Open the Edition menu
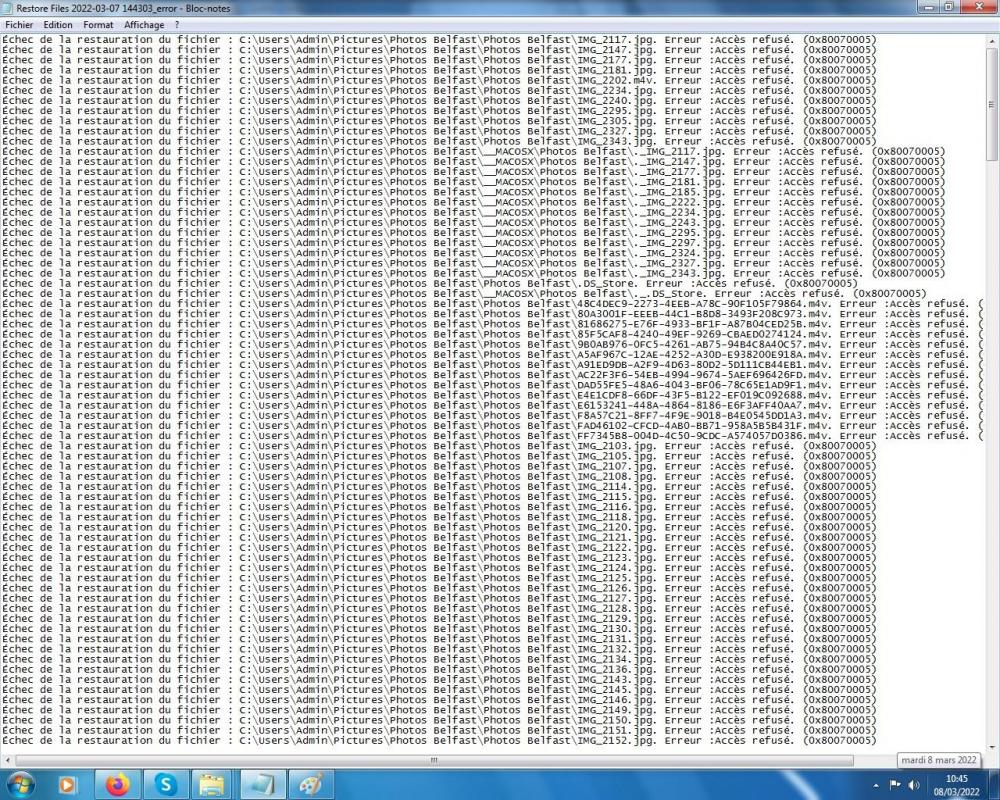 coord(57,25)
